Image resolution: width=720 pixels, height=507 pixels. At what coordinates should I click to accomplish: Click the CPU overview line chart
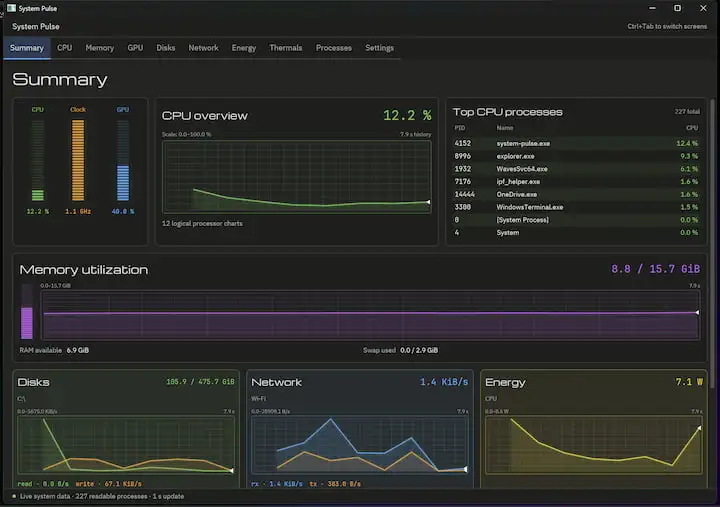pos(297,176)
